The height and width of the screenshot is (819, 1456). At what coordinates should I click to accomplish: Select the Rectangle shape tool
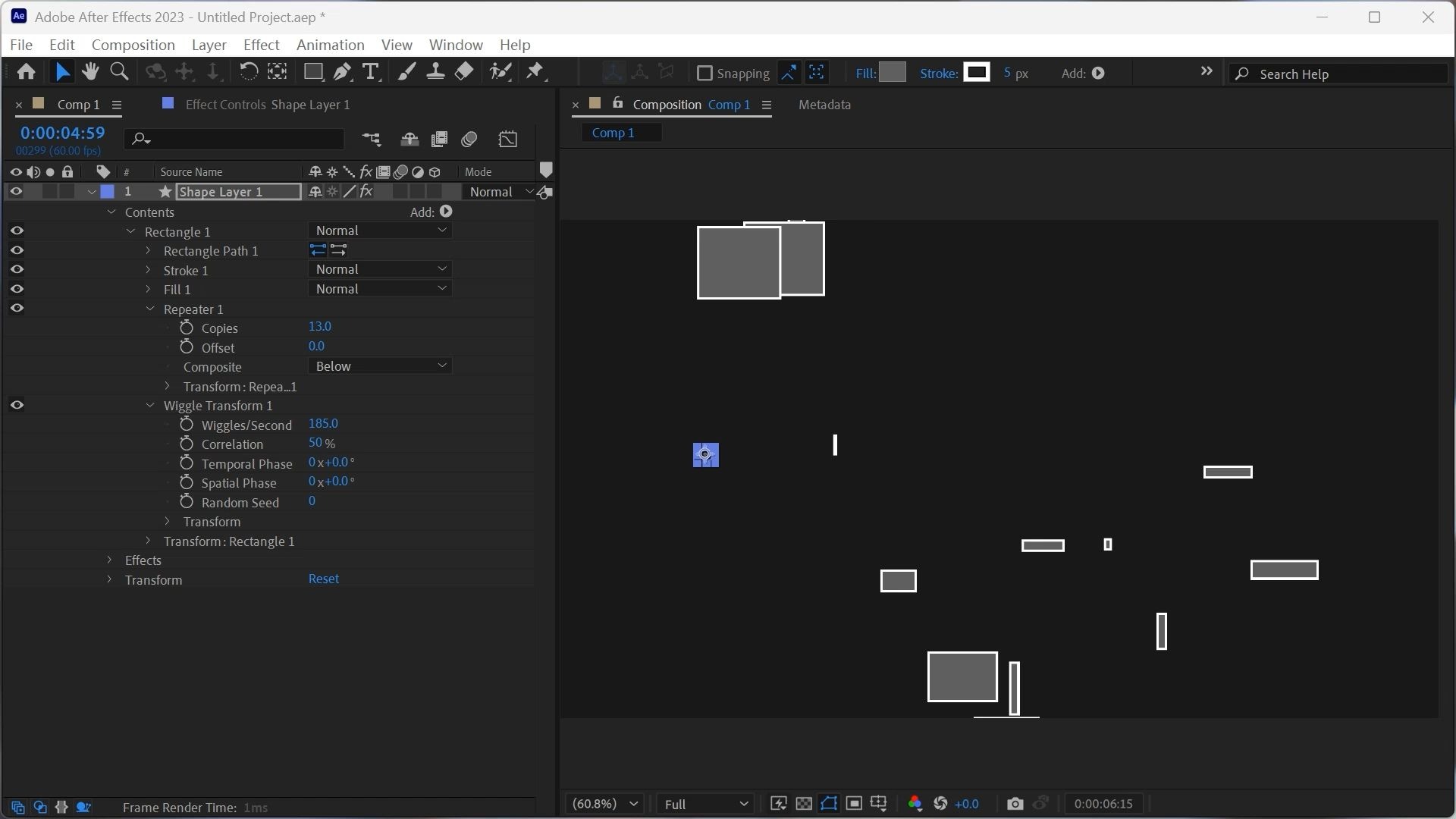pyautogui.click(x=312, y=72)
